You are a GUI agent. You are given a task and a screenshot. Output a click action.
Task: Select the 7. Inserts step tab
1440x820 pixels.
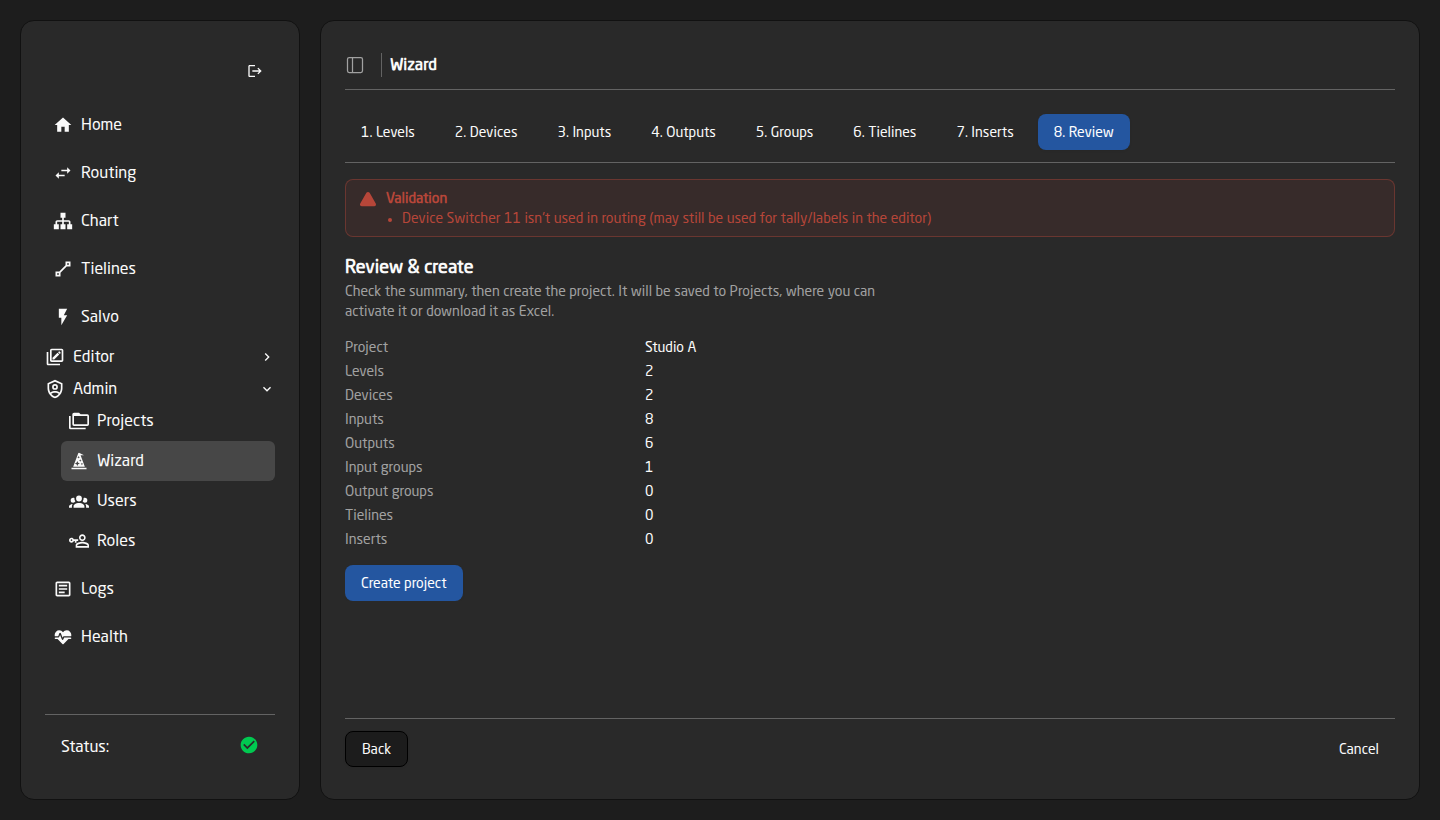(x=985, y=132)
